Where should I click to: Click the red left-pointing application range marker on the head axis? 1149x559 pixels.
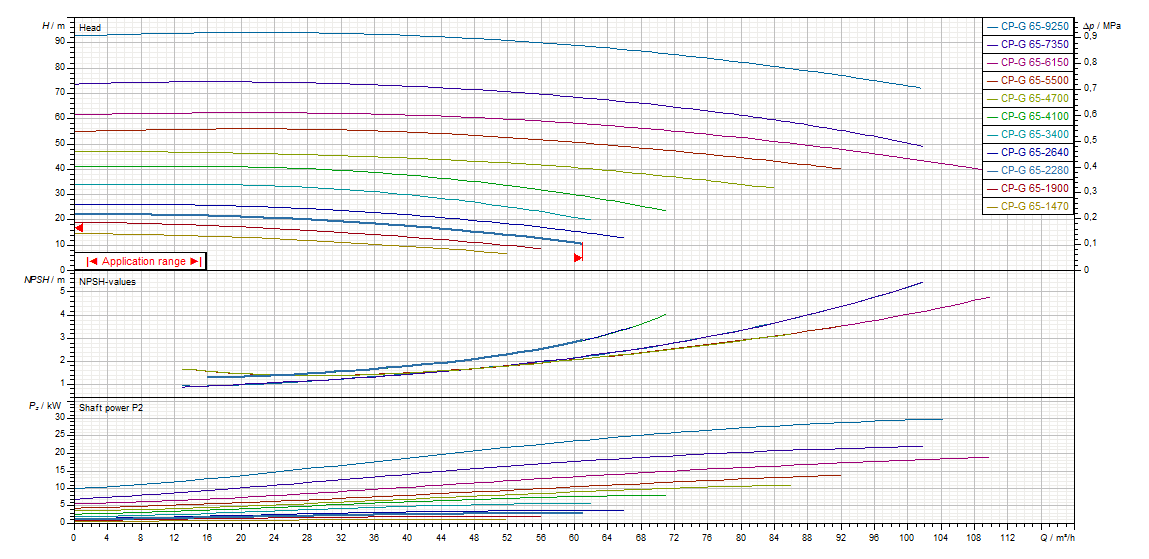pyautogui.click(x=79, y=228)
